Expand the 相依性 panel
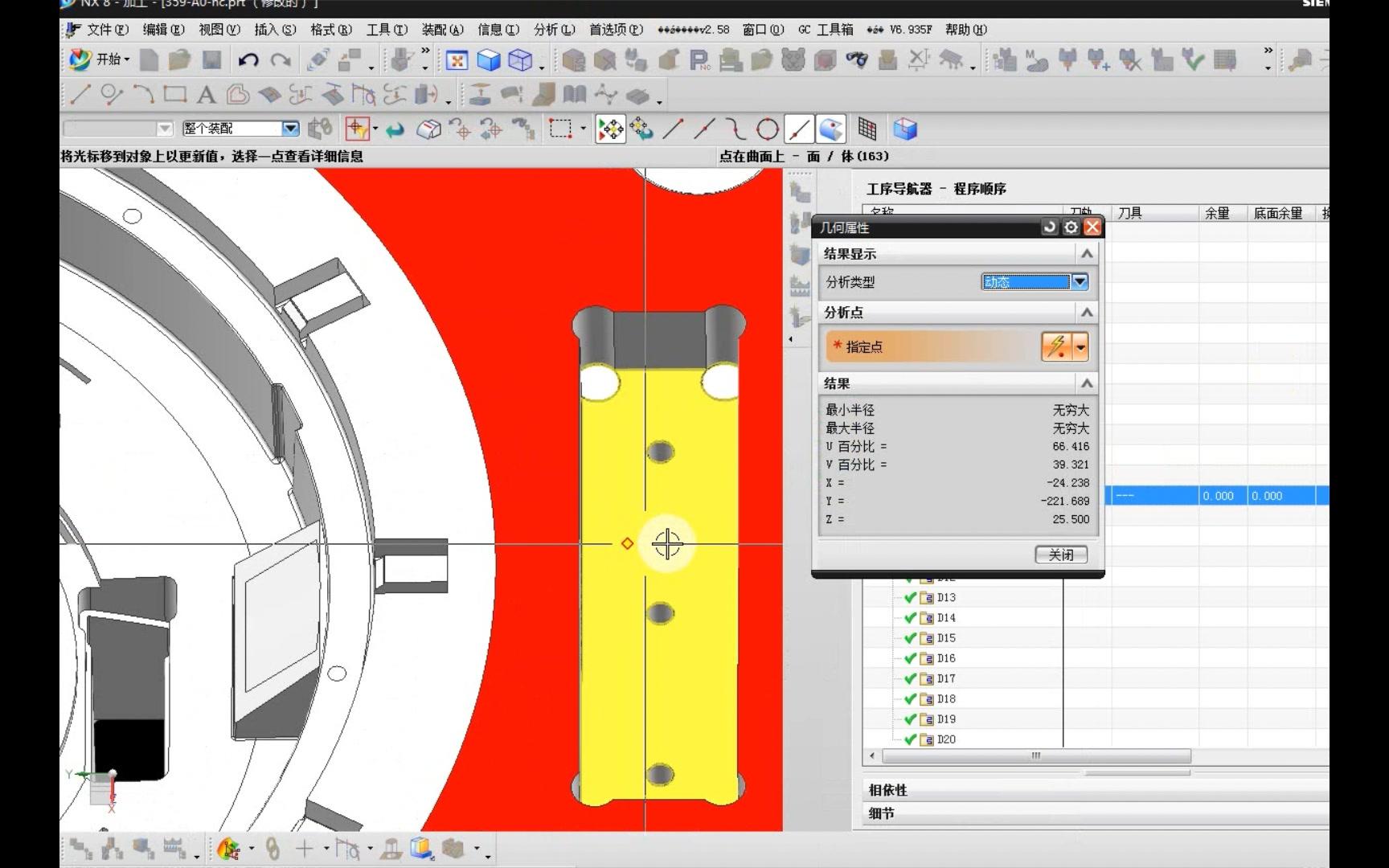 coord(887,790)
